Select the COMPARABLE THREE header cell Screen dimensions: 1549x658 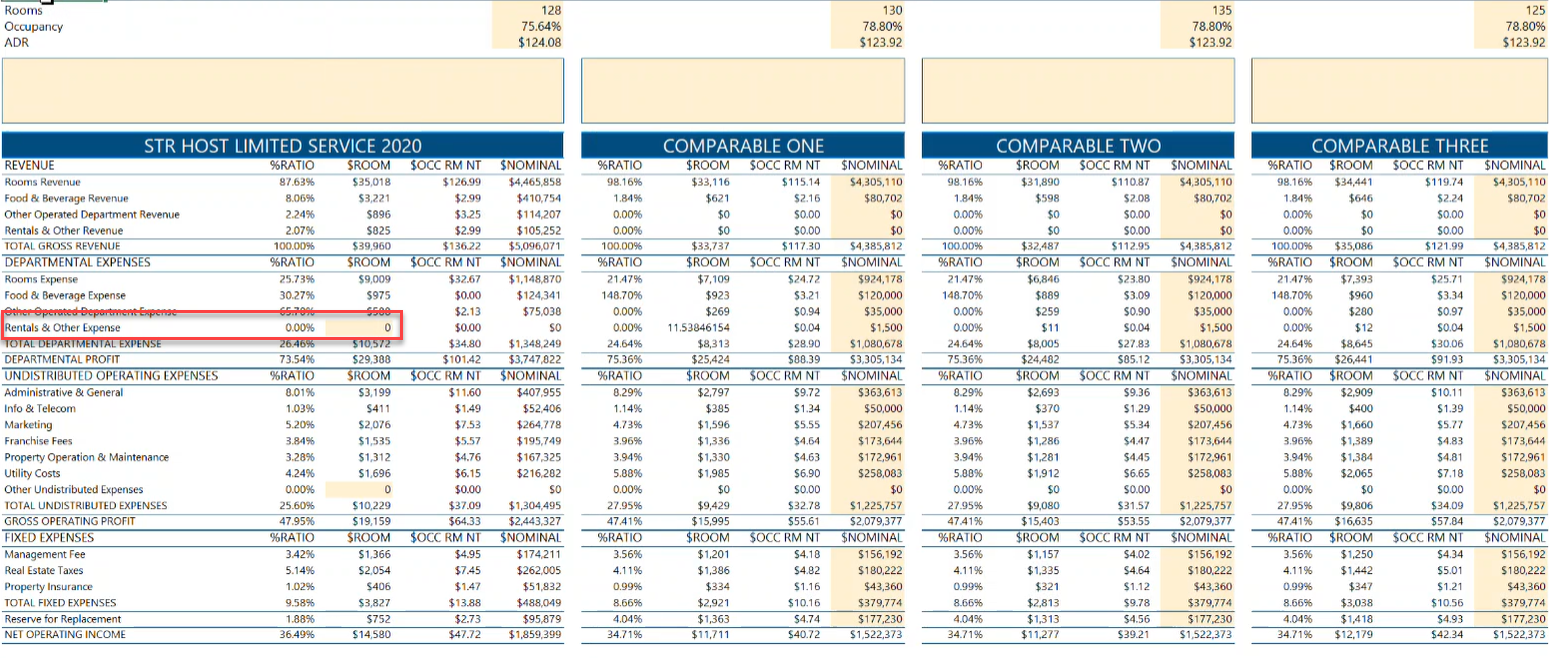click(x=1399, y=146)
